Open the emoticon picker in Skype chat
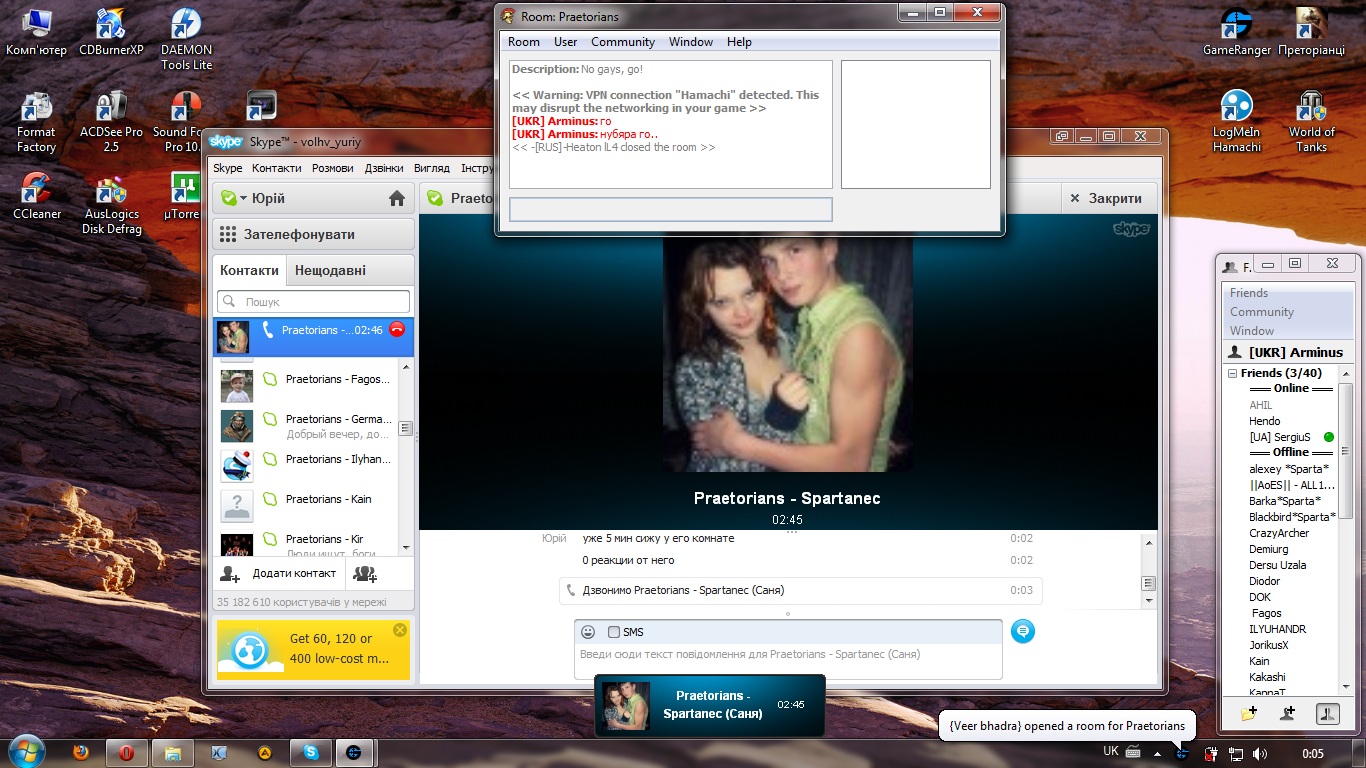1366x768 pixels. click(588, 632)
